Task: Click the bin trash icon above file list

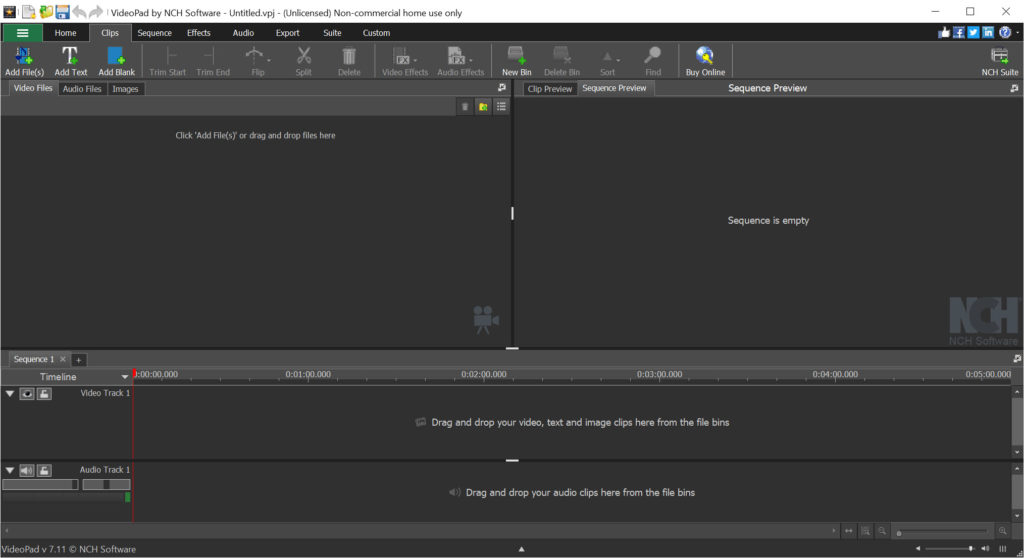Action: pos(464,107)
